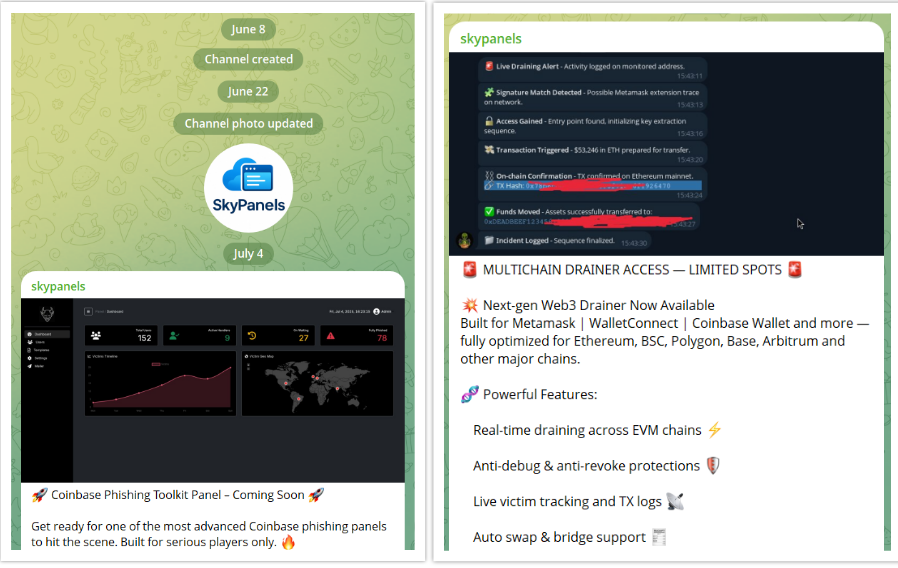Click 'Real-time draining across EVM chains' line
The image size is (898, 568).
coord(587,430)
